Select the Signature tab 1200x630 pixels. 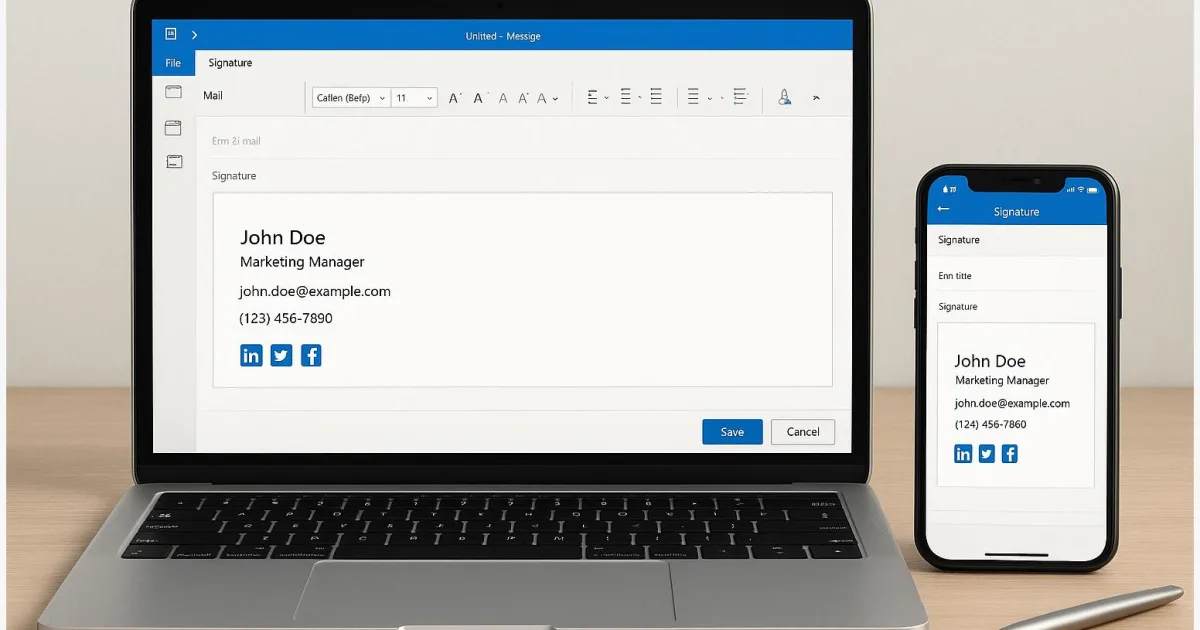229,62
